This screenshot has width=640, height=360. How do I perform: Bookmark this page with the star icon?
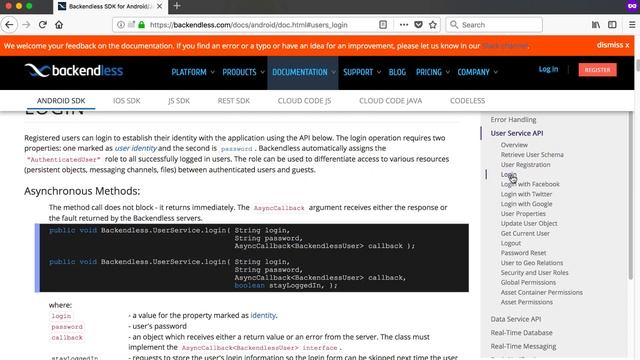click(x=433, y=24)
